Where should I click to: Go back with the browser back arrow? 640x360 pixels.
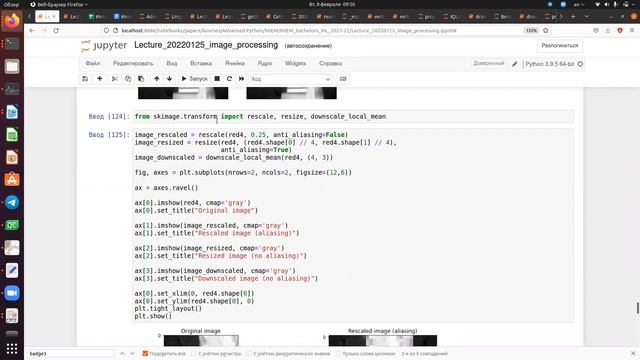(x=32, y=31)
